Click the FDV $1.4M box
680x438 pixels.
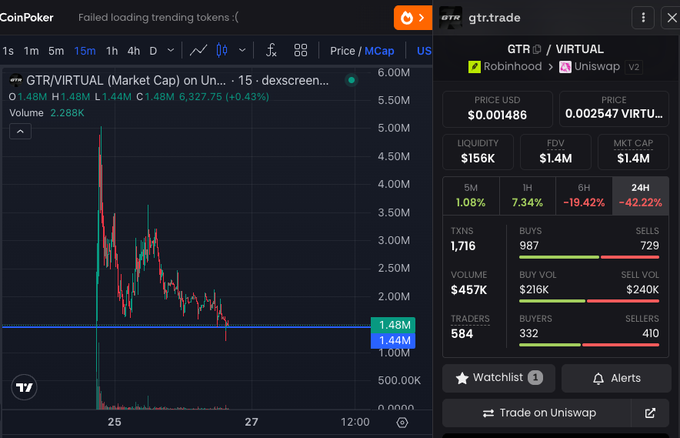tap(556, 152)
